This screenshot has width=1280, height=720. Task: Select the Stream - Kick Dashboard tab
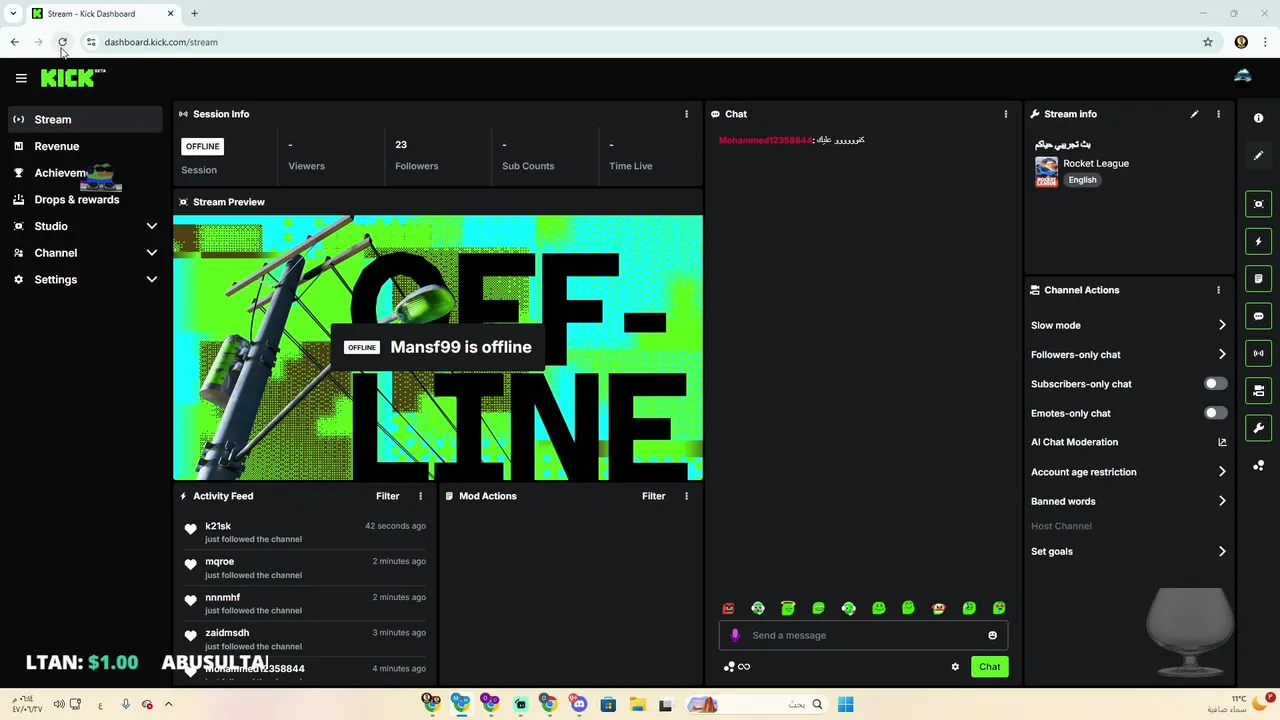point(102,14)
